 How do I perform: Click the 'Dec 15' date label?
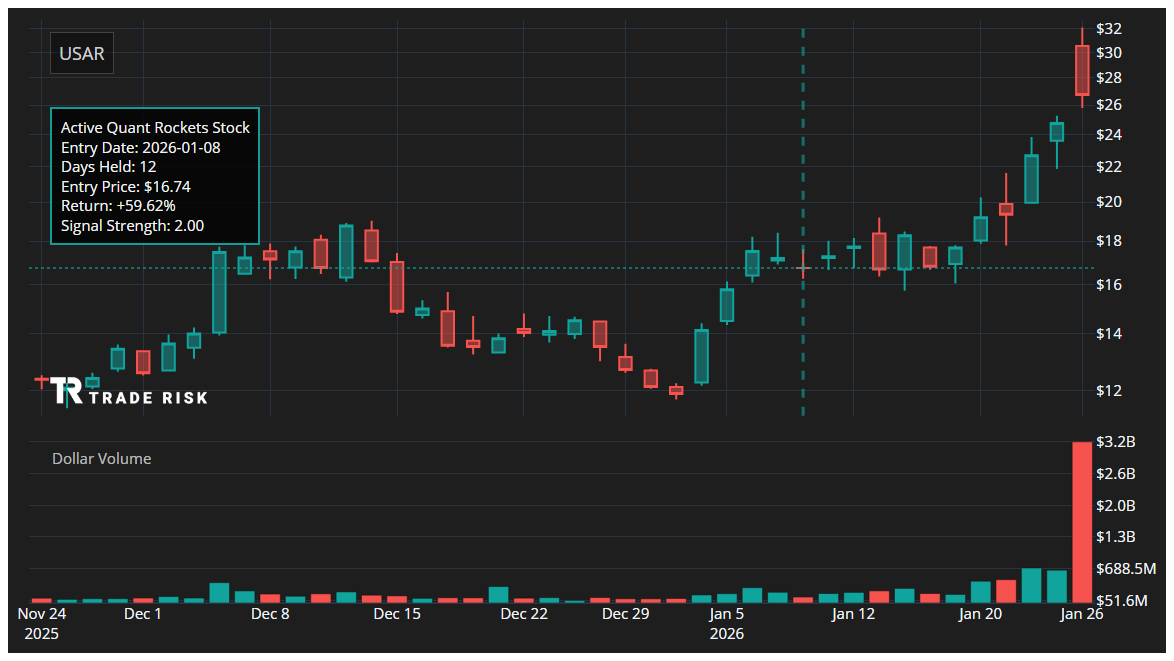[x=397, y=614]
